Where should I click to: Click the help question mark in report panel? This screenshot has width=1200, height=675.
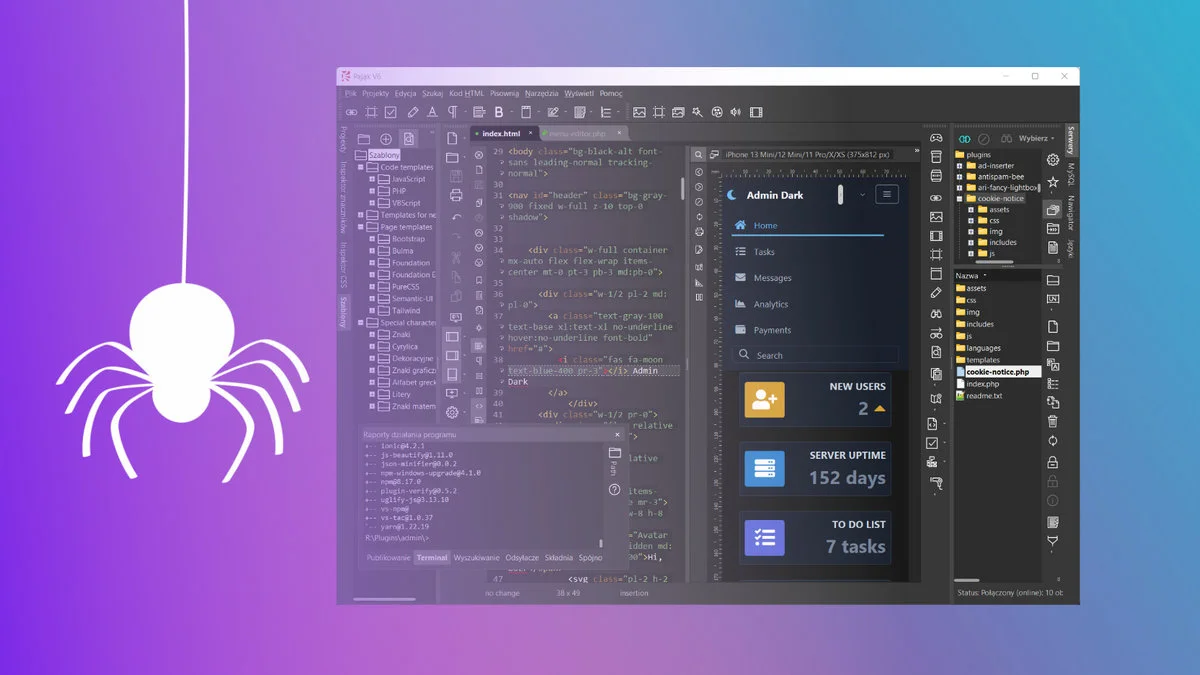[x=614, y=489]
